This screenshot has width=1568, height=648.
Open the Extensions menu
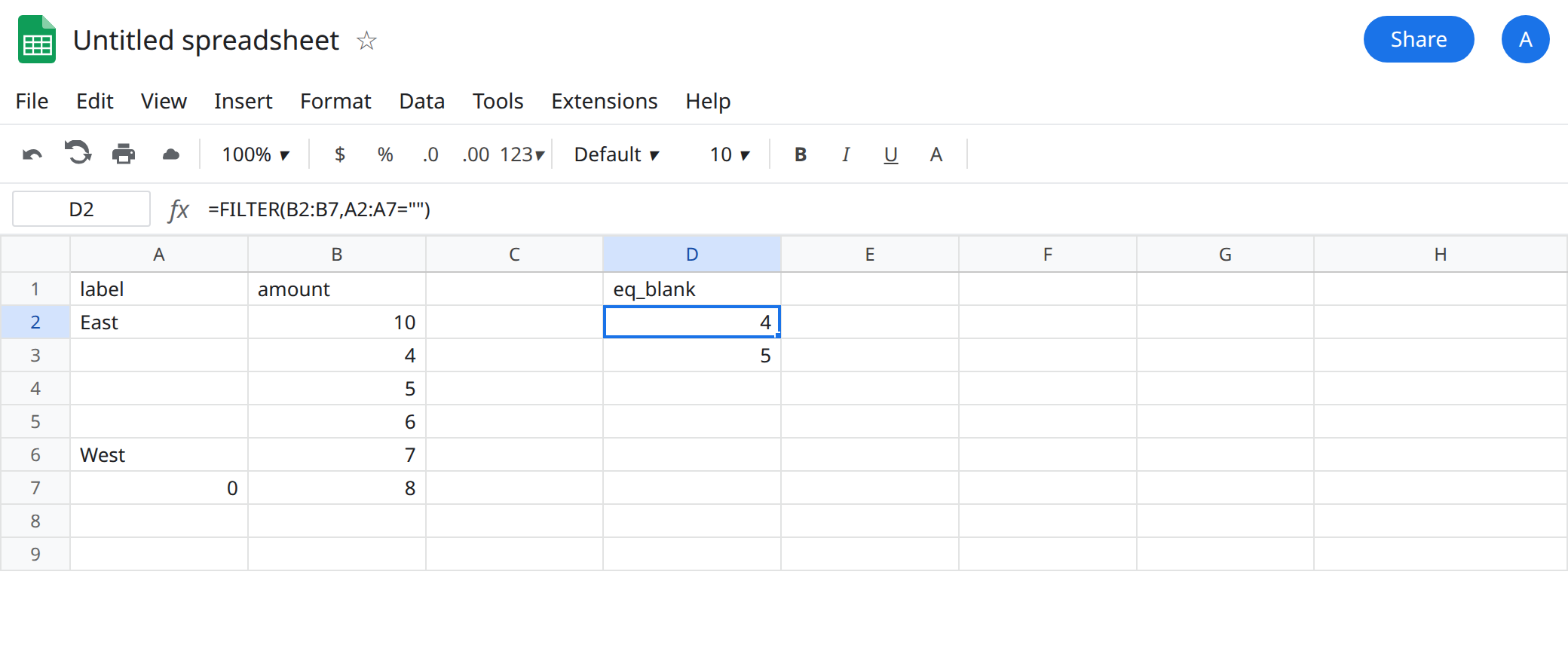[x=605, y=101]
